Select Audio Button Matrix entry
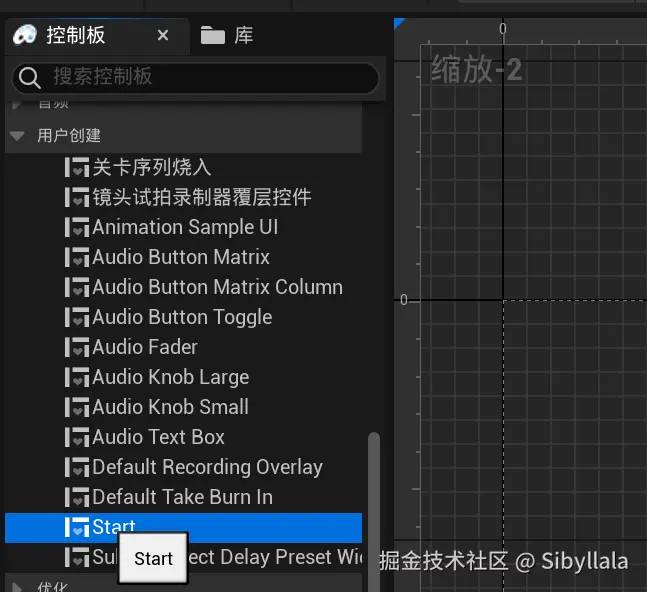This screenshot has width=647, height=592. coord(183,257)
